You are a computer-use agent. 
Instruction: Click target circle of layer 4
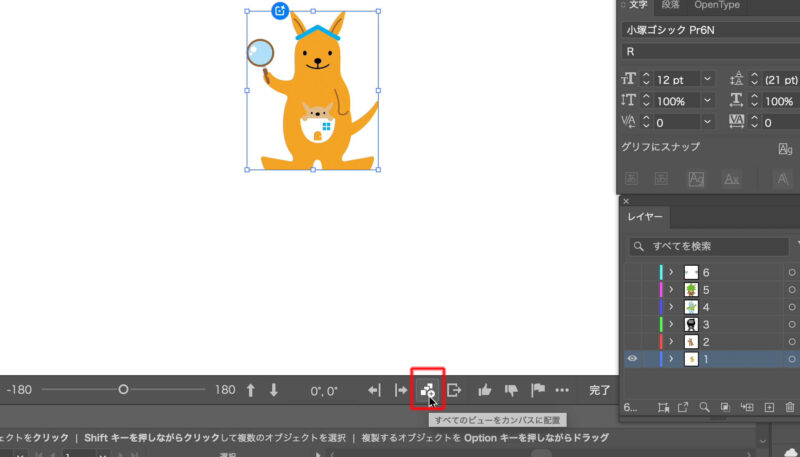(792, 307)
